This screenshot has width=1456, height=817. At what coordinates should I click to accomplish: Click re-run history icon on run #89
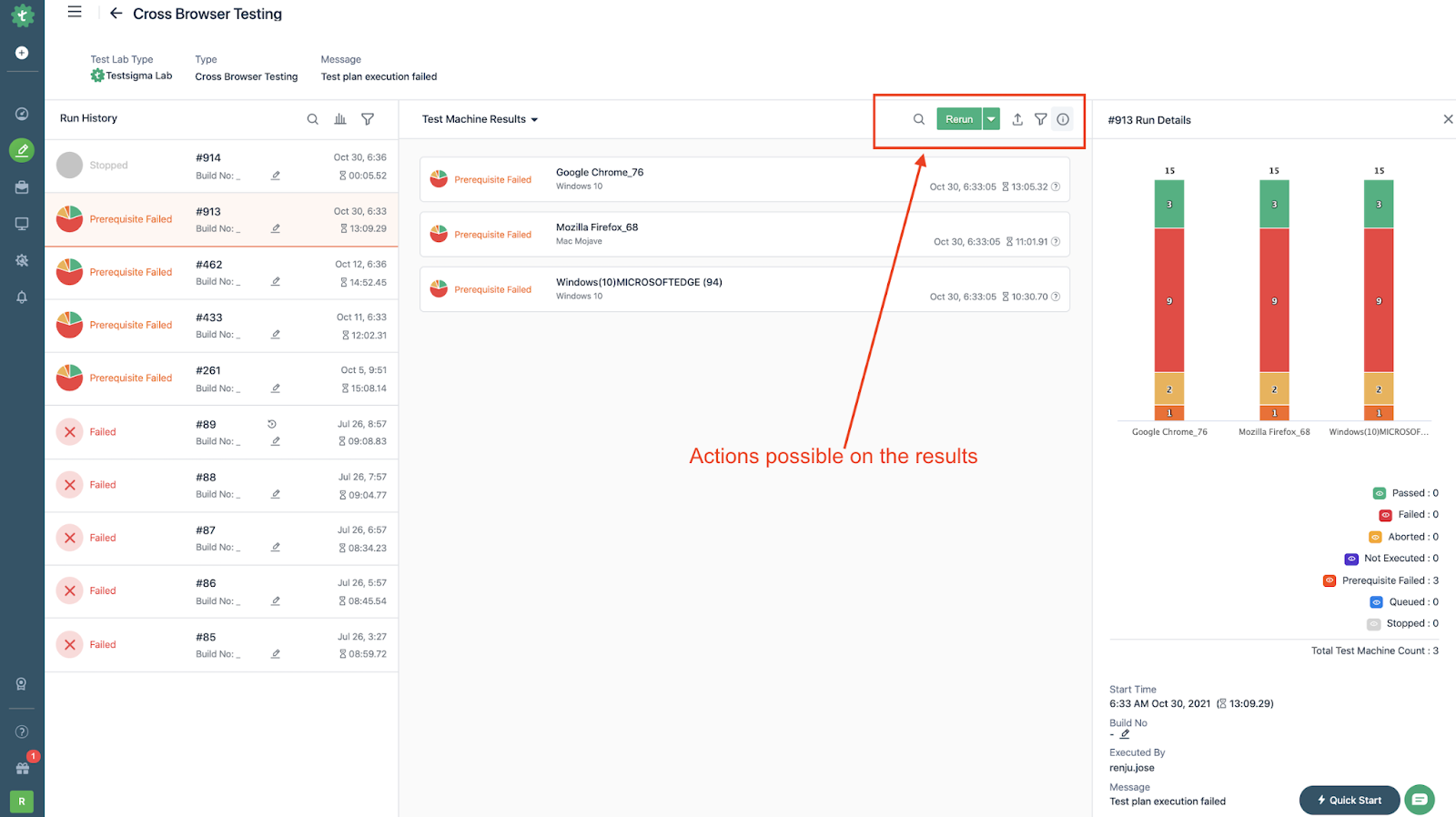pyautogui.click(x=271, y=424)
